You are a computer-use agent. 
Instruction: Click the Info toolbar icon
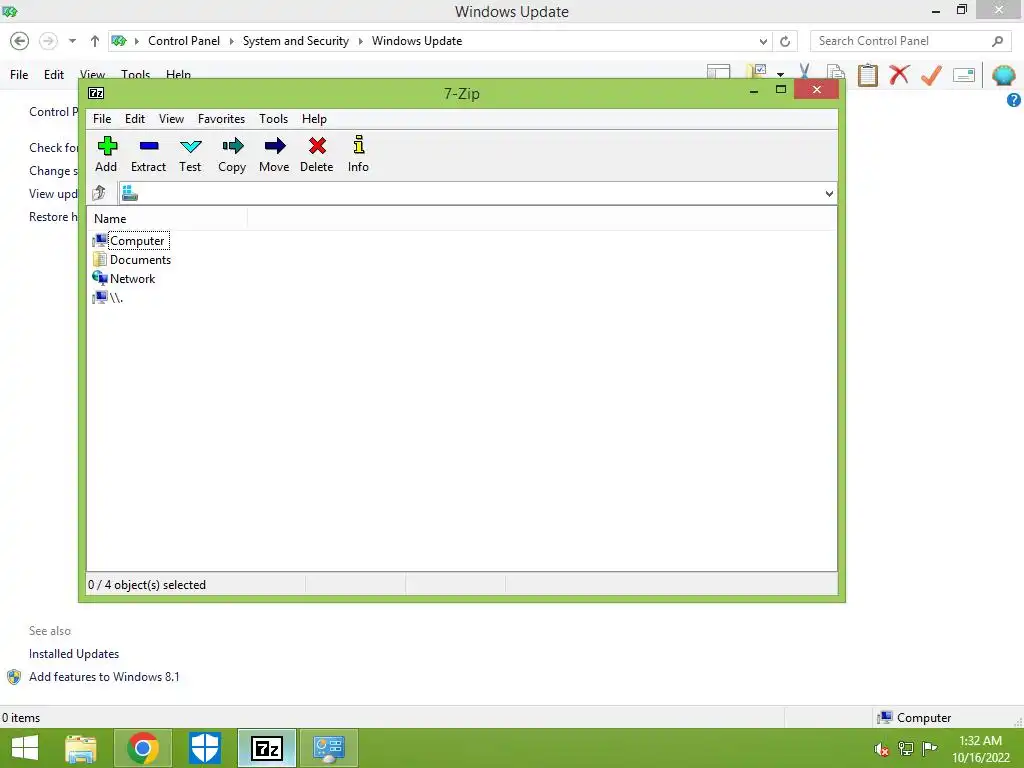[x=358, y=154]
